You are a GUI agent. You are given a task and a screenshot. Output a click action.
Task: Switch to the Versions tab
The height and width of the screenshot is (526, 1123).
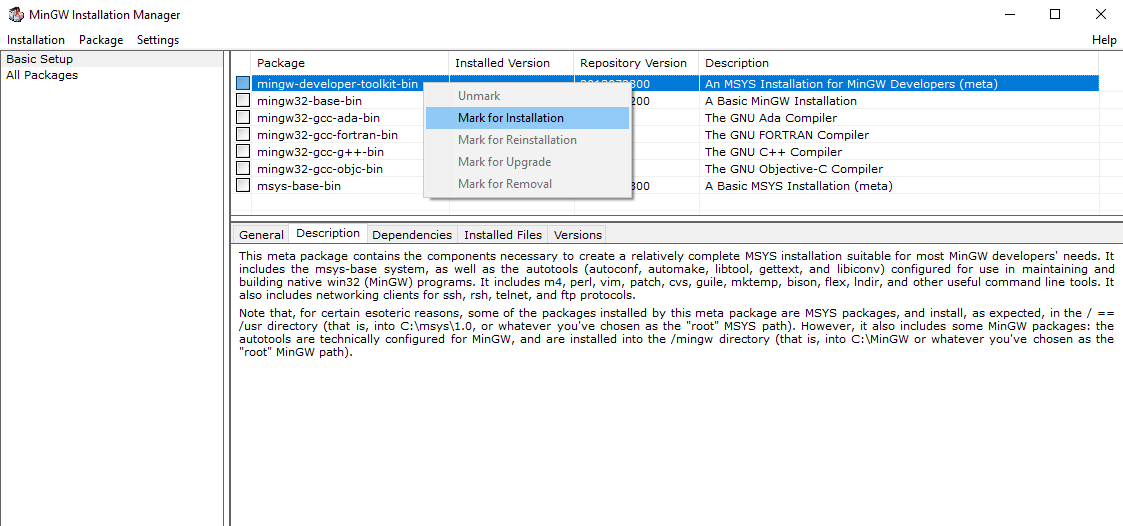click(578, 234)
